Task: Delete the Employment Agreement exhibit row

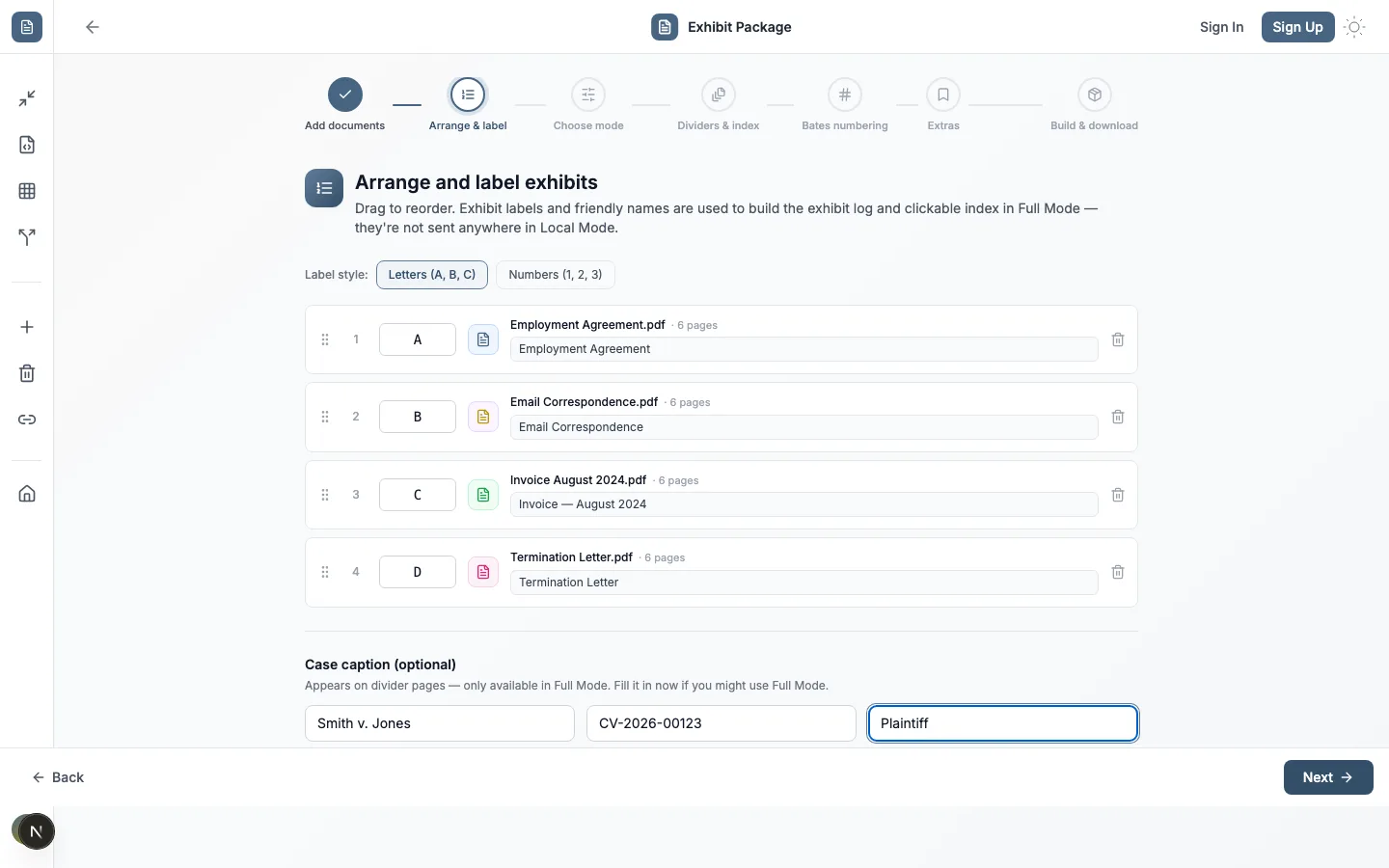Action: pyautogui.click(x=1118, y=339)
